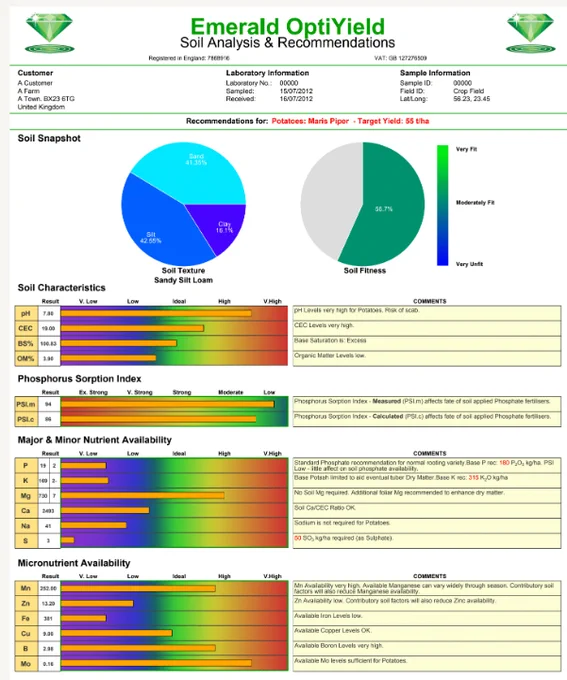The width and height of the screenshot is (567, 680).
Task: Click the soil fitness gradient legend bar
Action: 442,205
